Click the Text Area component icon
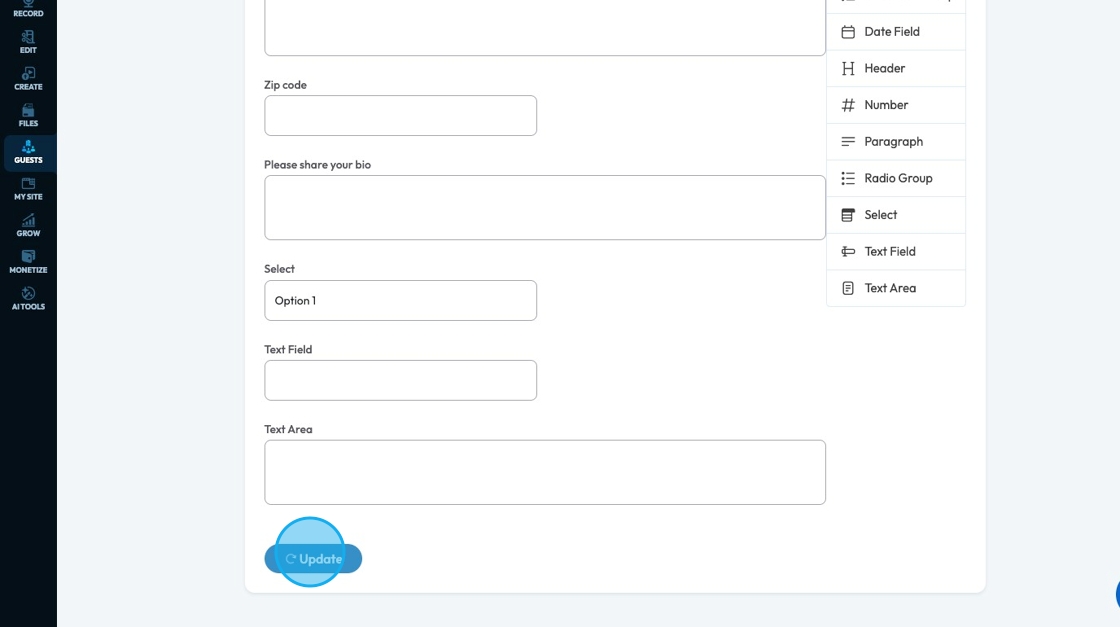Image resolution: width=1120 pixels, height=627 pixels. (x=848, y=288)
